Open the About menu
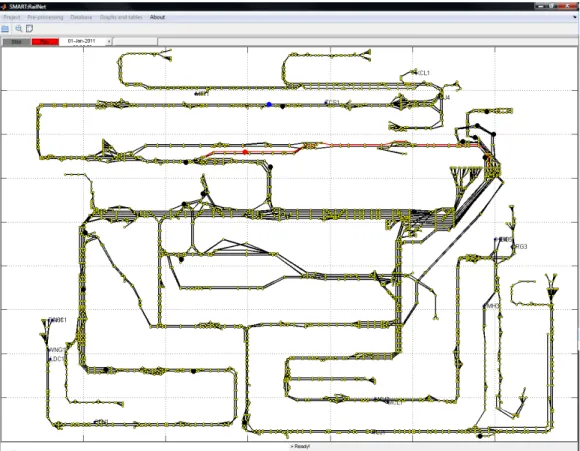This screenshot has height=451, width=580. coord(157,17)
